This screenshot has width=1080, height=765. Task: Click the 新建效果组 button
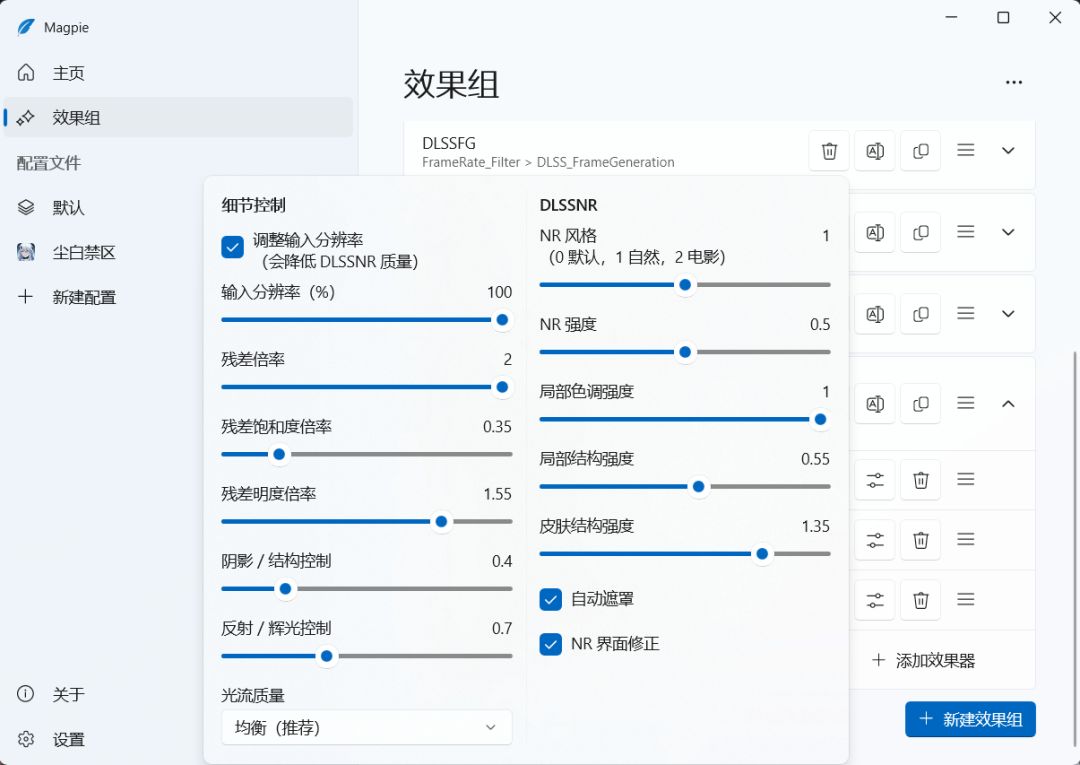click(970, 719)
